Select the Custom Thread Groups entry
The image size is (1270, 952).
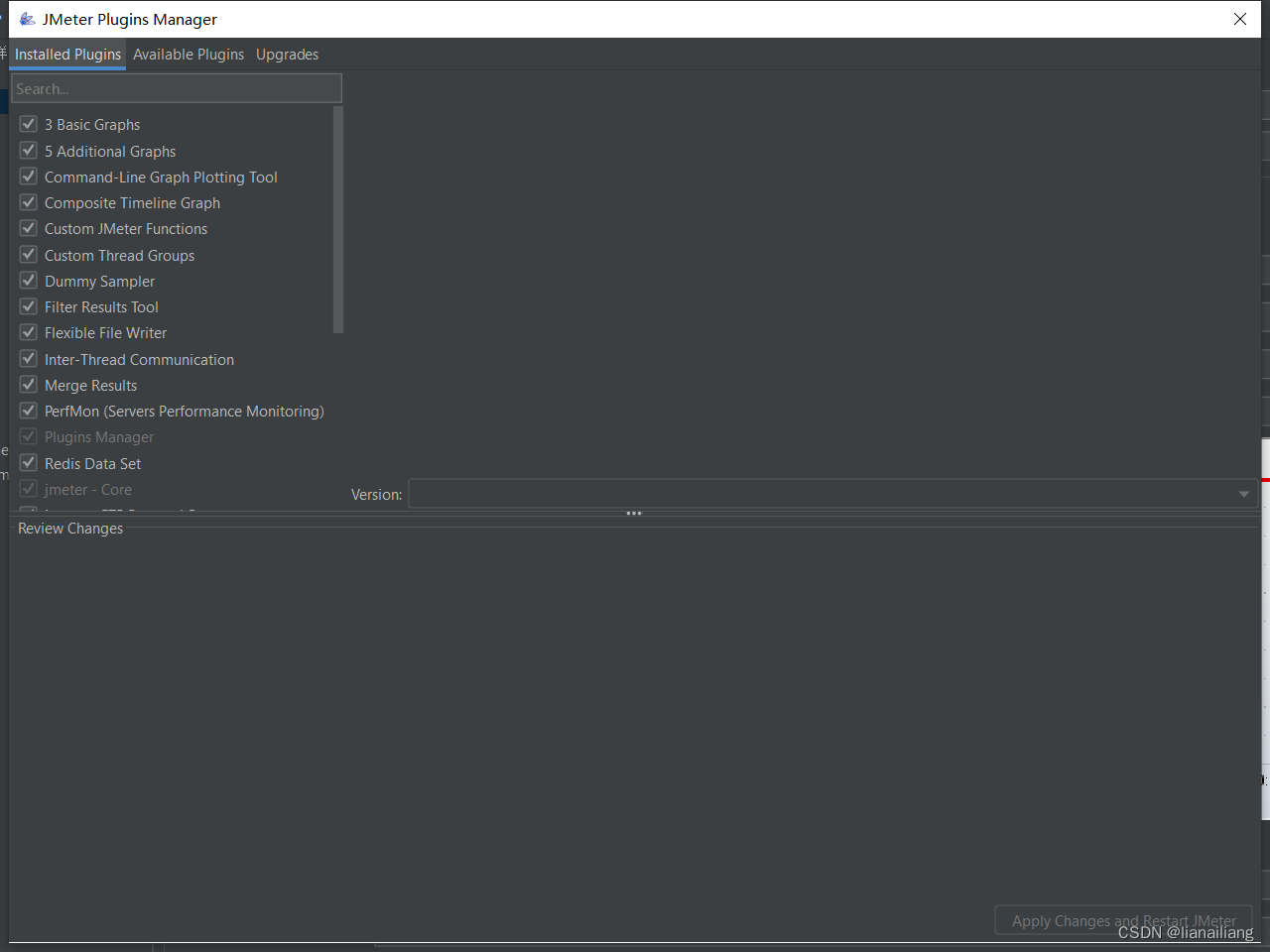[119, 256]
